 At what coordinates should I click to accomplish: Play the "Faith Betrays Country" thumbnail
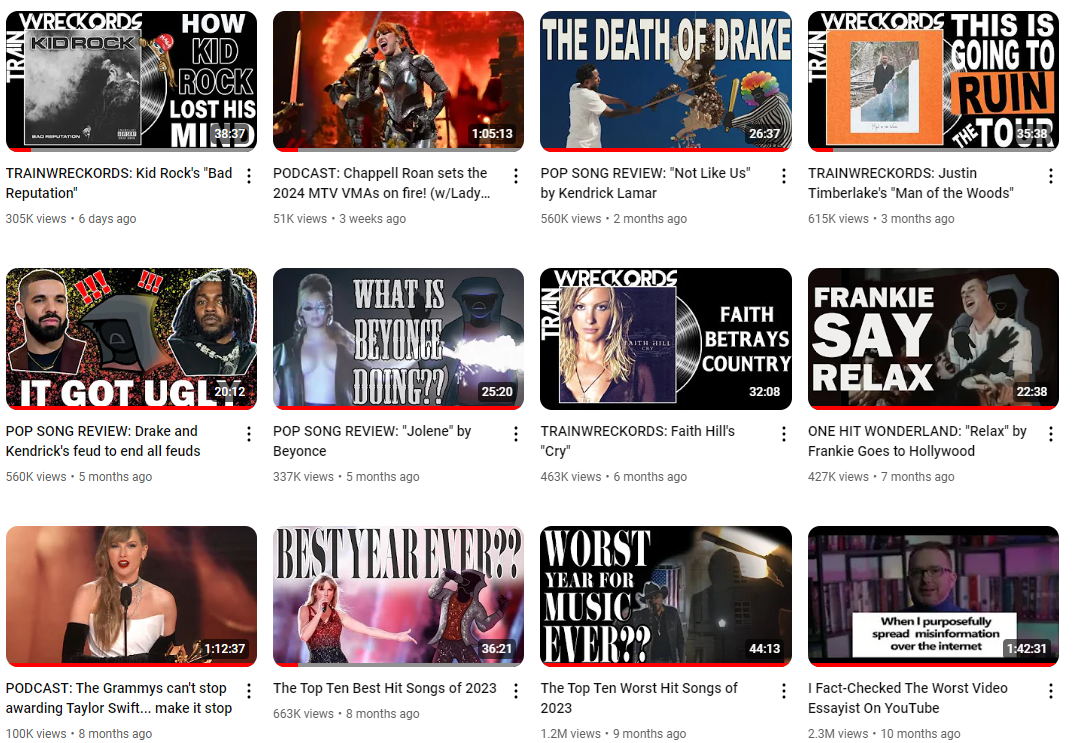[666, 338]
